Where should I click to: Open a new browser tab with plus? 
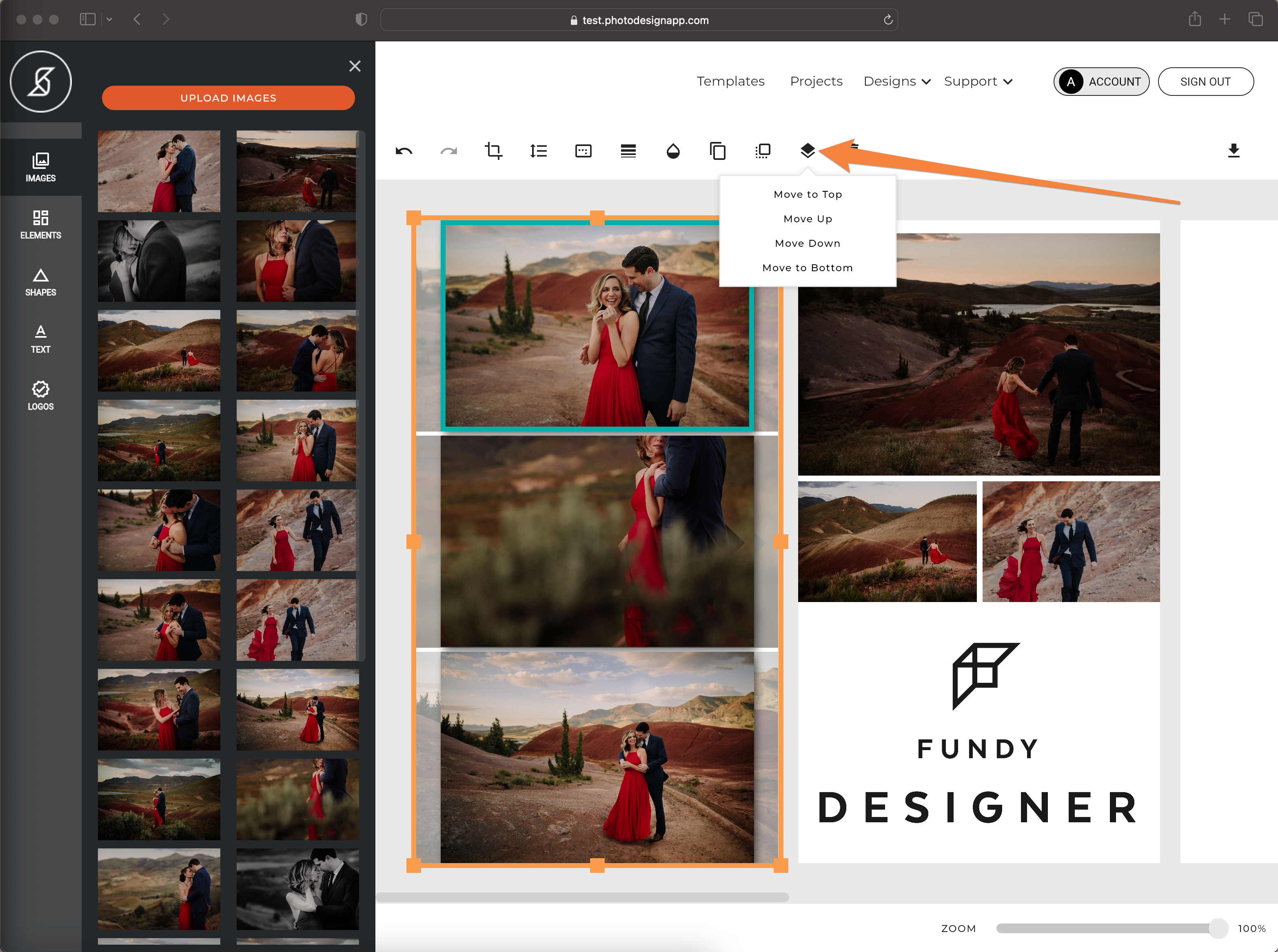click(x=1225, y=20)
